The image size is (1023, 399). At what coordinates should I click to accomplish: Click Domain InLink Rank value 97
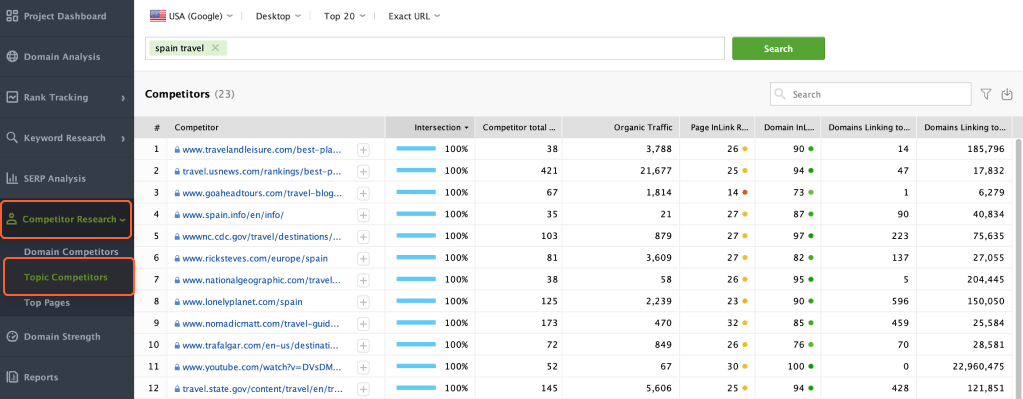pos(798,236)
